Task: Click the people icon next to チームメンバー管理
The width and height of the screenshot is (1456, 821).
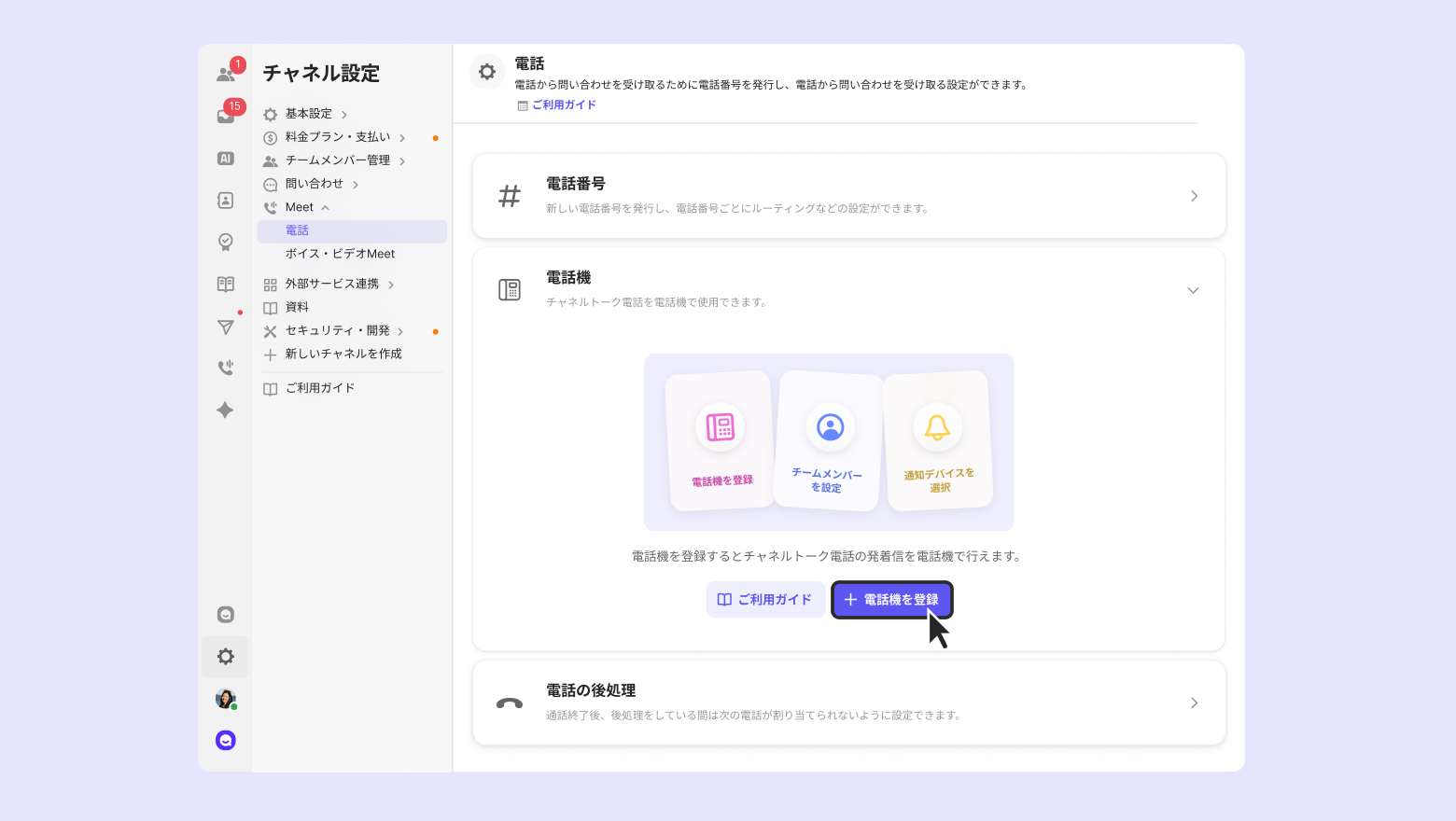Action: tap(271, 161)
